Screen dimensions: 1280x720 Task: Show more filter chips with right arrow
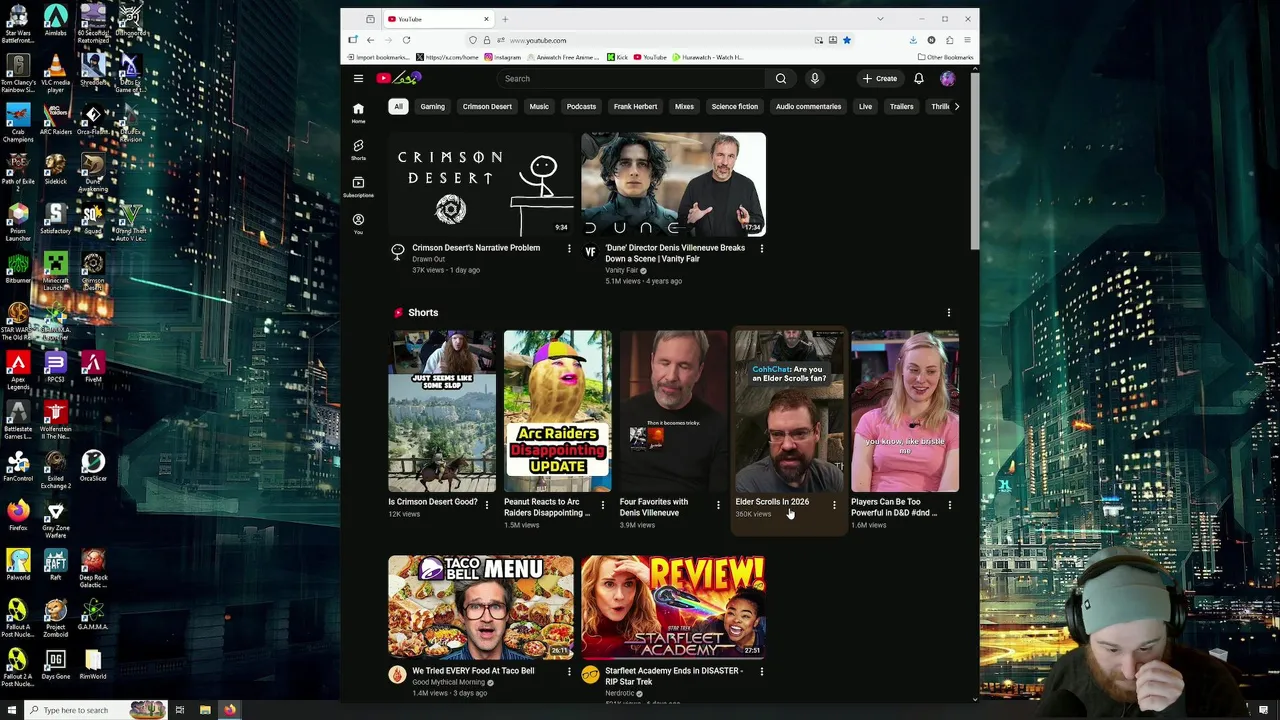click(956, 106)
